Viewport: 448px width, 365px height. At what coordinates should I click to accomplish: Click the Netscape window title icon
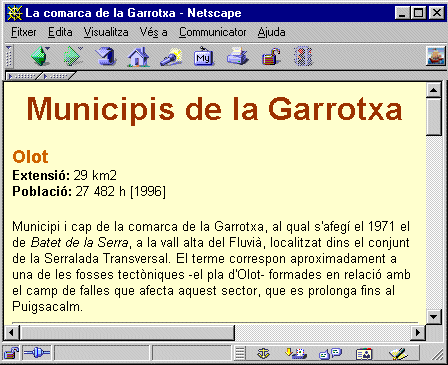15,13
